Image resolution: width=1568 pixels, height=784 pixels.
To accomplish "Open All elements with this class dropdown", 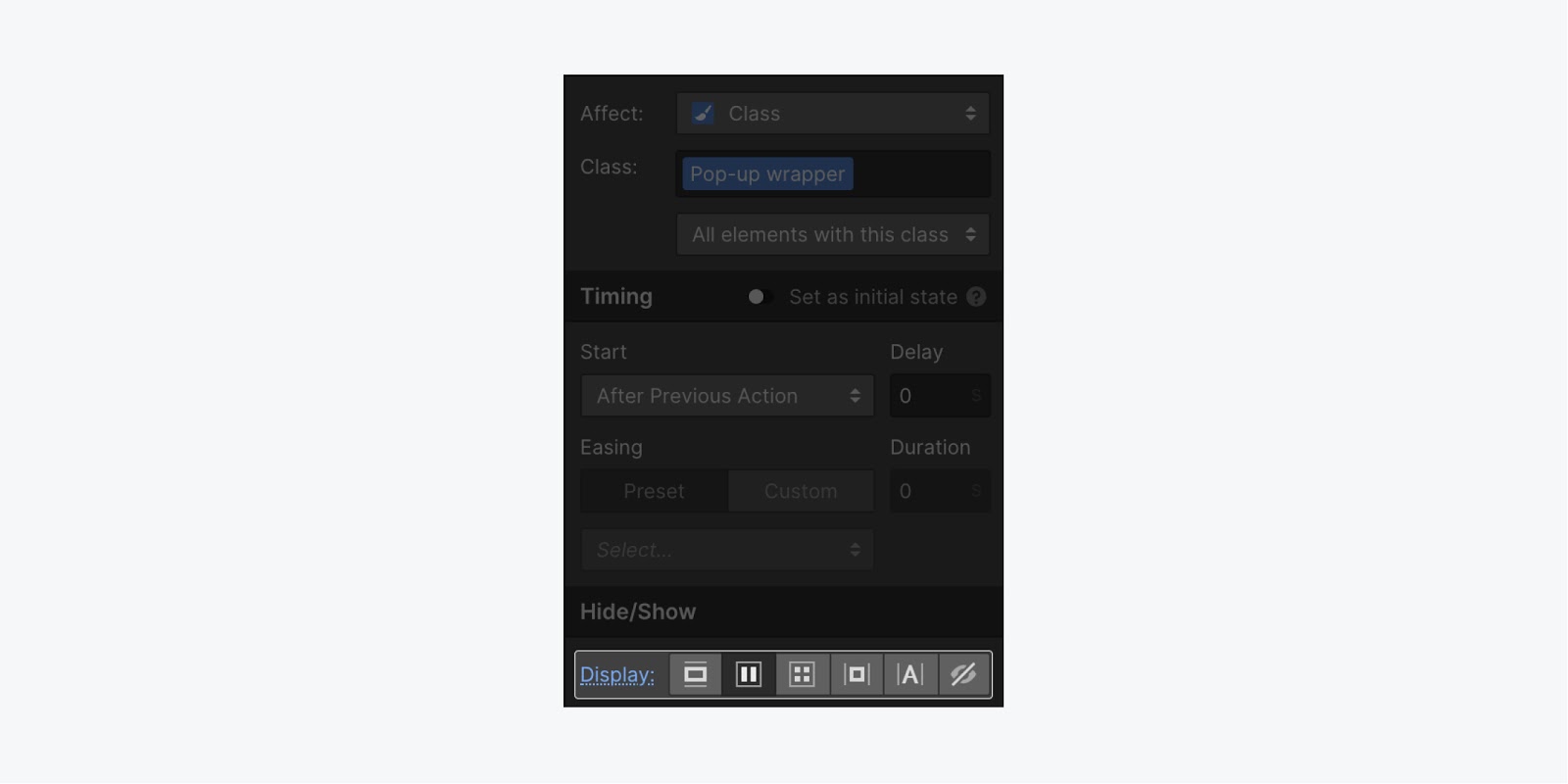I will (x=833, y=234).
